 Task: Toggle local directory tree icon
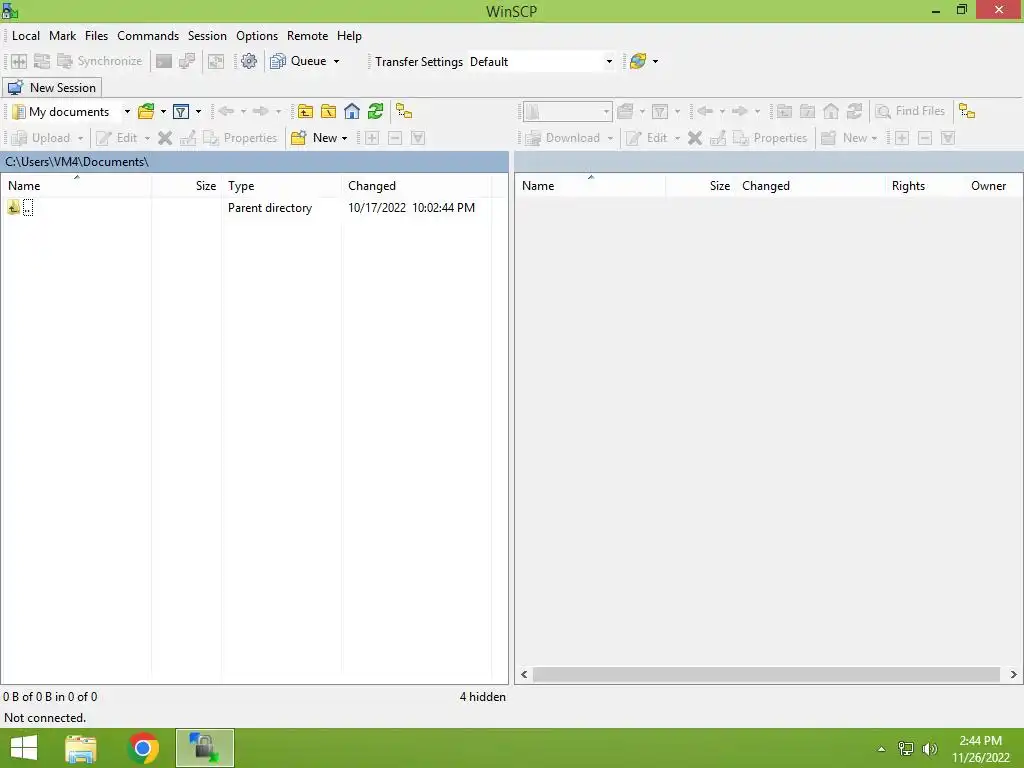[404, 112]
